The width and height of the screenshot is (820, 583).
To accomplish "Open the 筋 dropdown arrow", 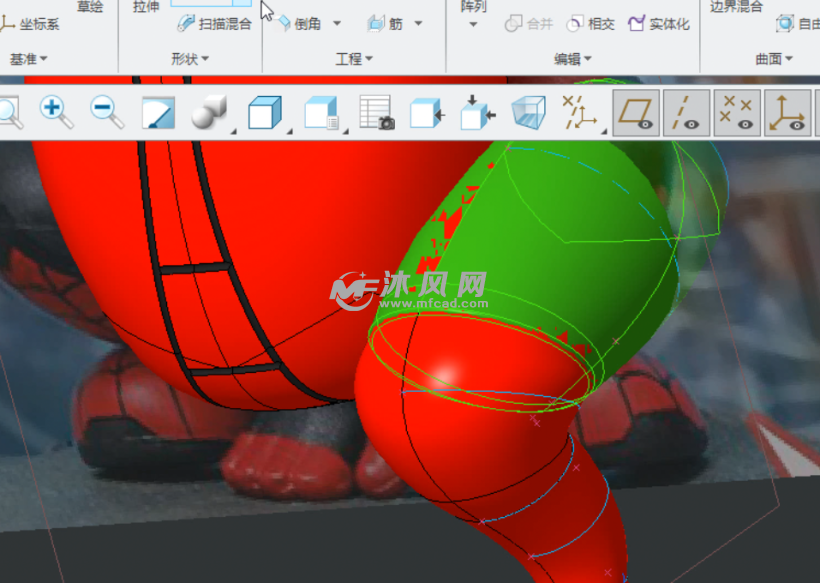I will [418, 24].
